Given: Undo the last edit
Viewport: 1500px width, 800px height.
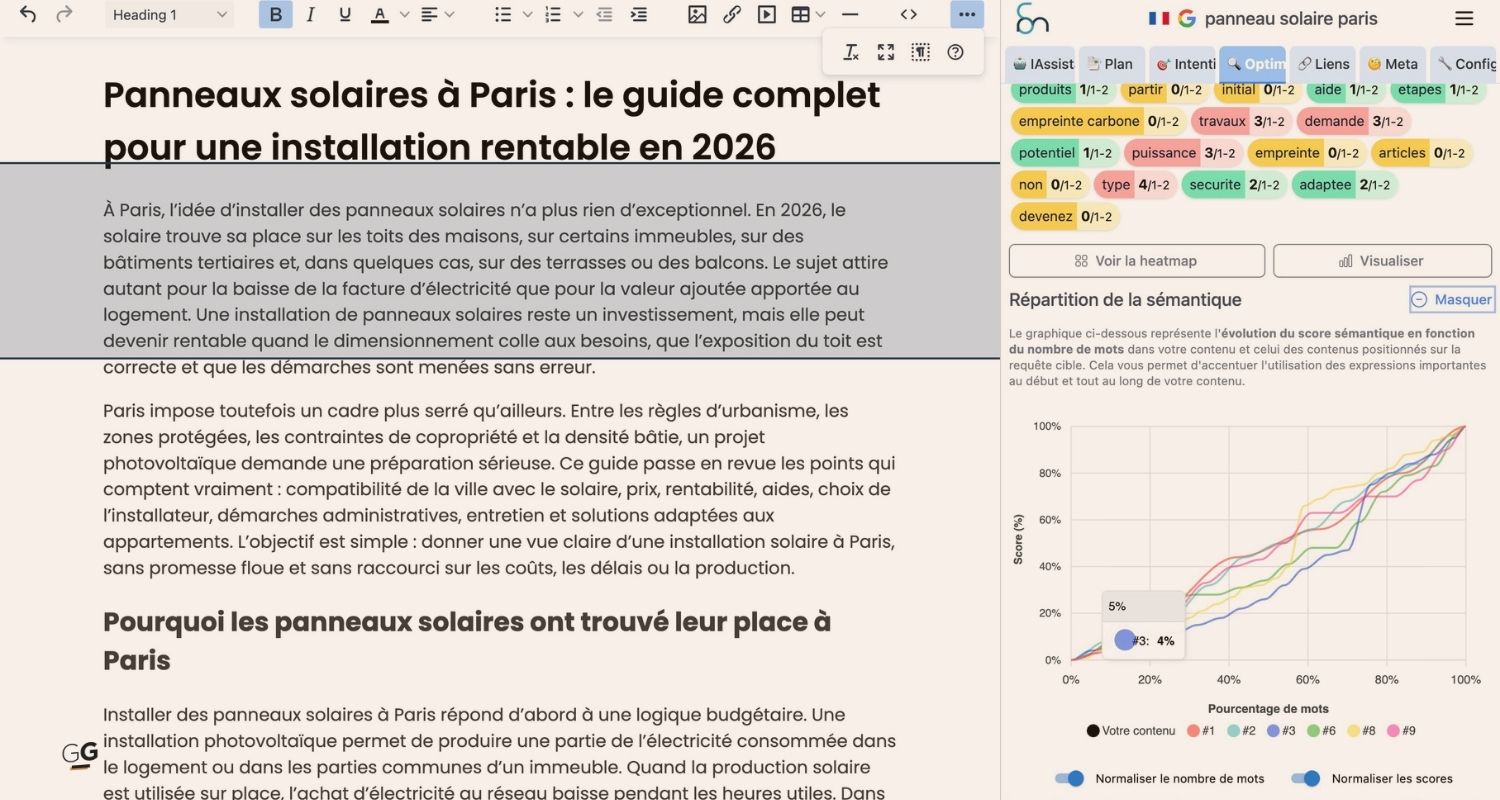Looking at the screenshot, I should pos(26,14).
